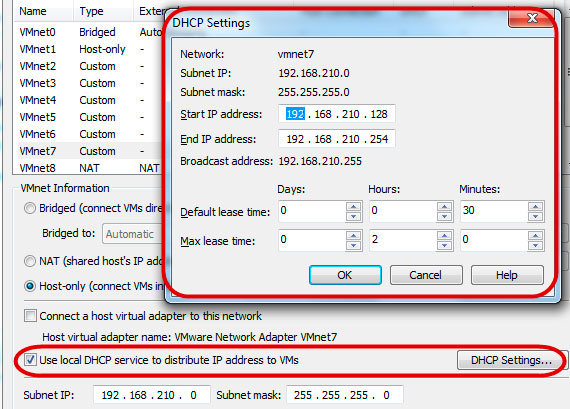Select the Host-only radio option
Image resolution: width=570 pixels, height=409 pixels.
[x=30, y=286]
